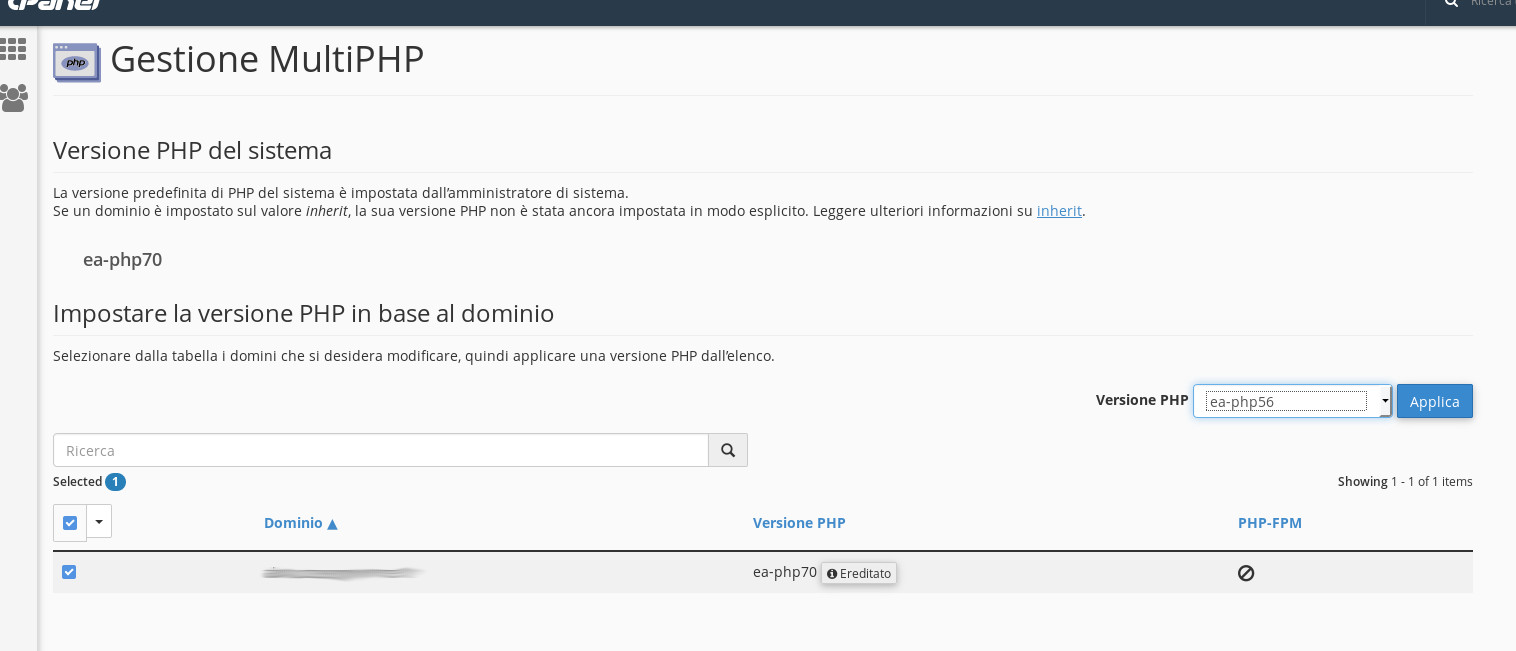Open the Versione PHP ea-php56 dropdown
Image resolution: width=1516 pixels, height=651 pixels.
[x=1292, y=401]
